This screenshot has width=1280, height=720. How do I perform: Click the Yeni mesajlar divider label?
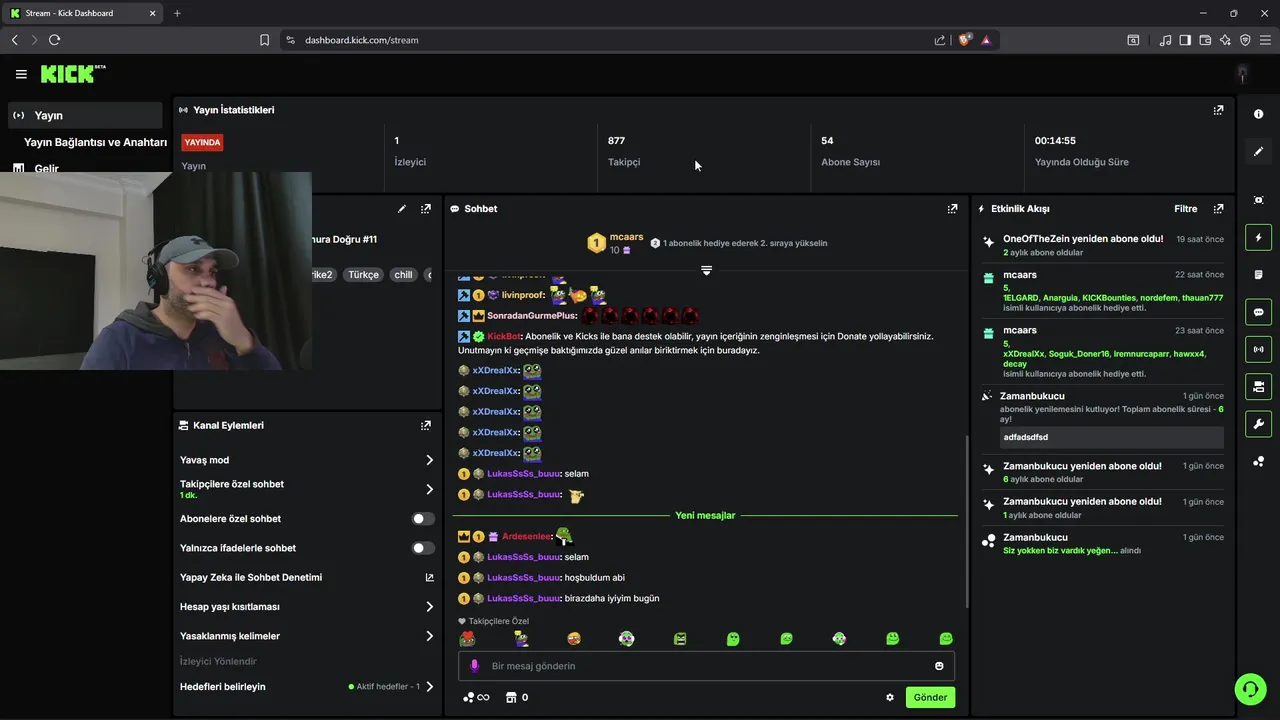705,515
